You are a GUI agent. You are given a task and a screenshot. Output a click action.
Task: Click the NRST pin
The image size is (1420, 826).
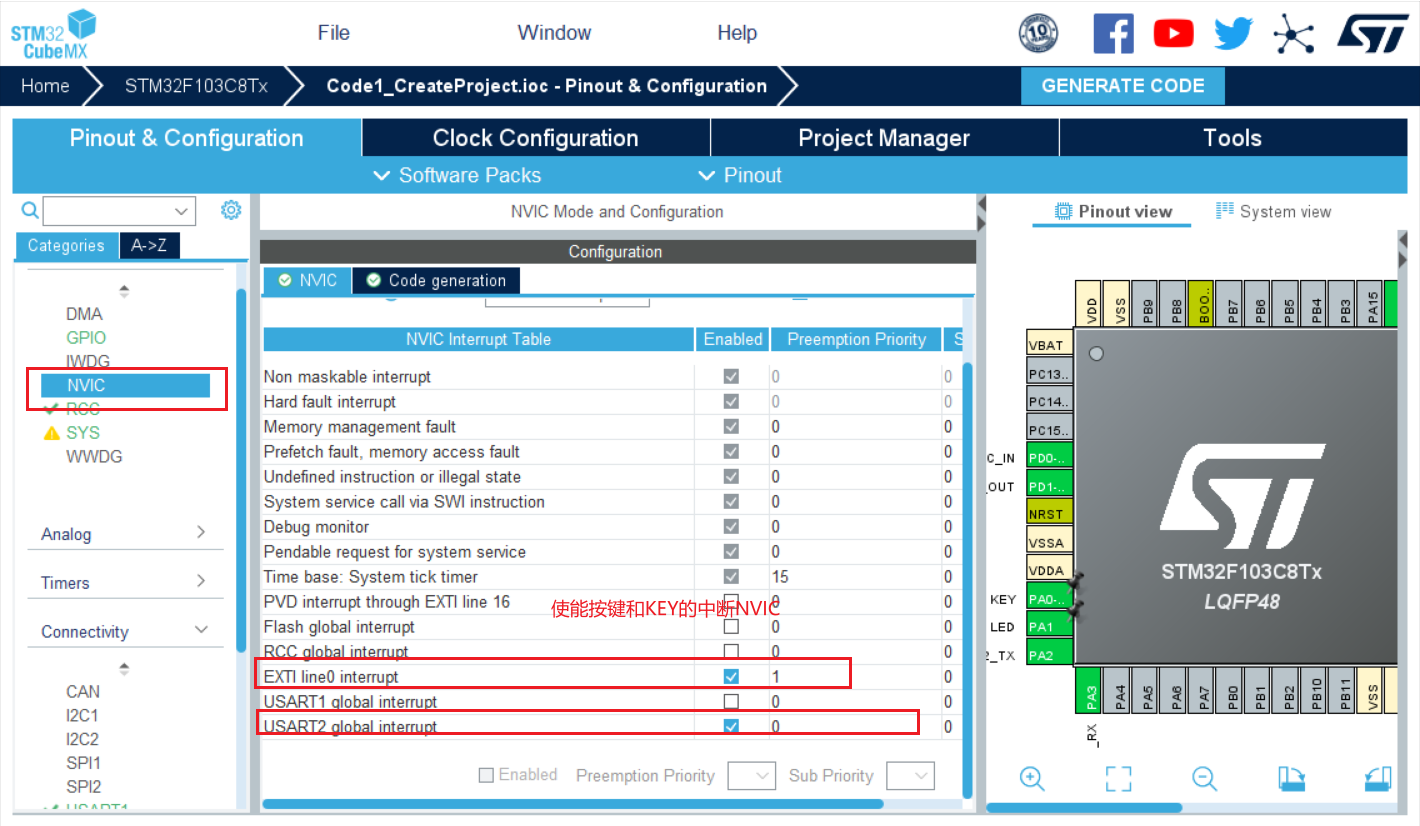click(x=1049, y=514)
